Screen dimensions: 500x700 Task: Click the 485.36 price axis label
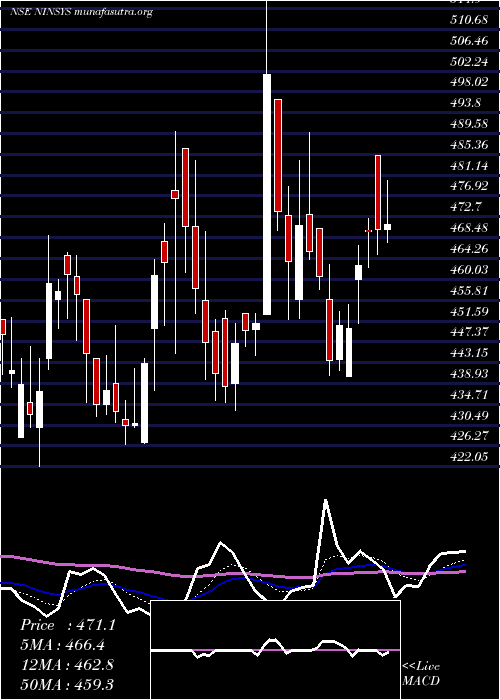tap(468, 145)
